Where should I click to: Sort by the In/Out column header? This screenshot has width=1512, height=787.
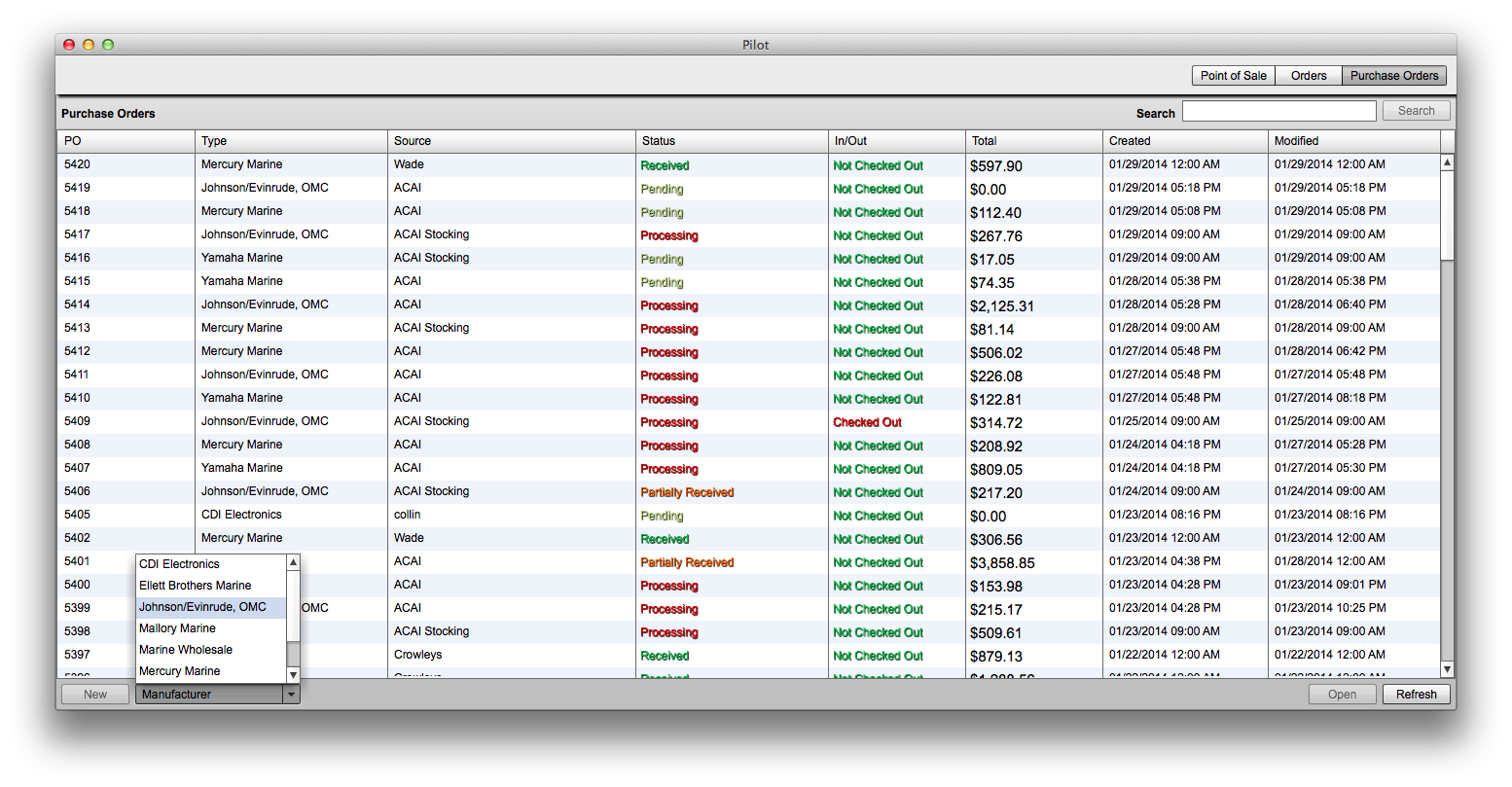[x=896, y=141]
